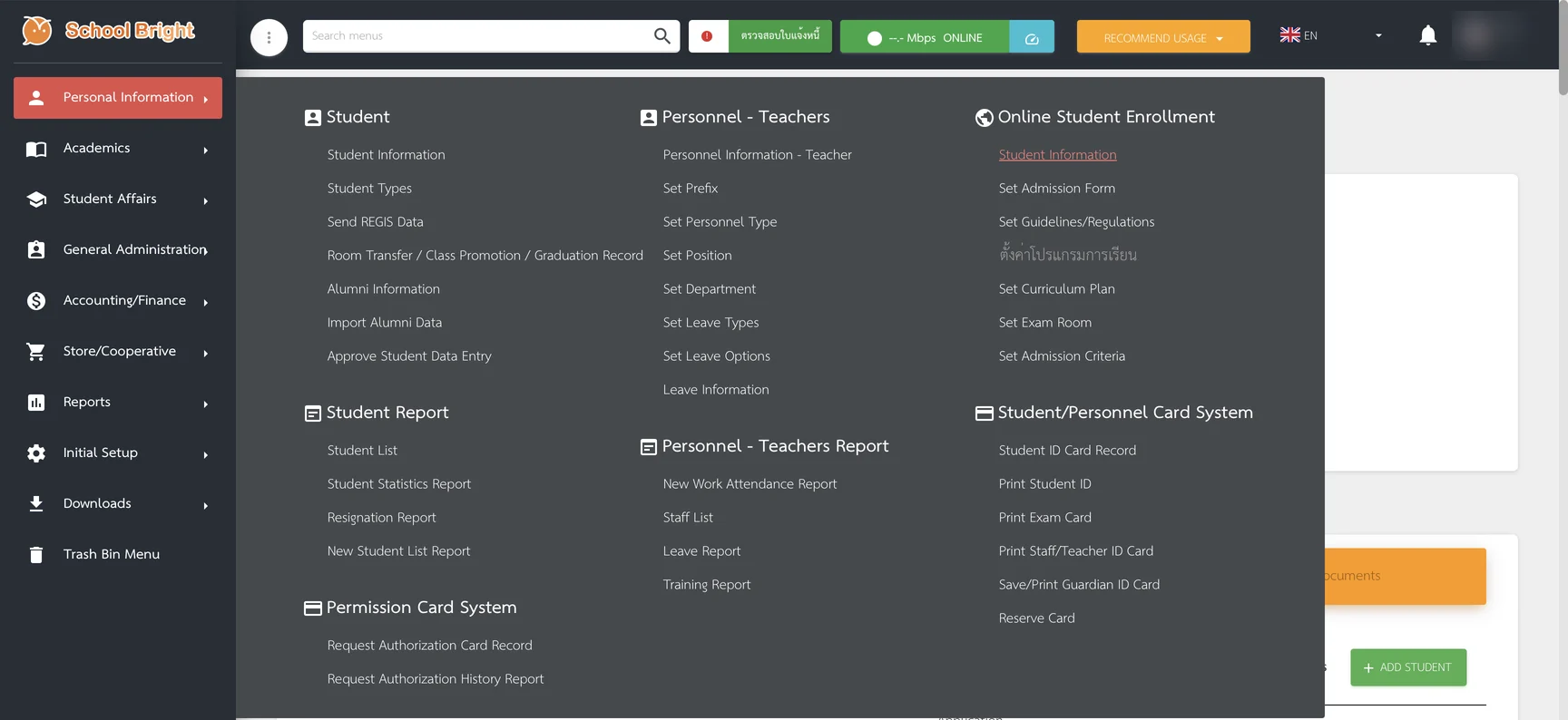Image resolution: width=1568 pixels, height=720 pixels.
Task: Open Reserve Card menu entry
Action: (x=1036, y=618)
